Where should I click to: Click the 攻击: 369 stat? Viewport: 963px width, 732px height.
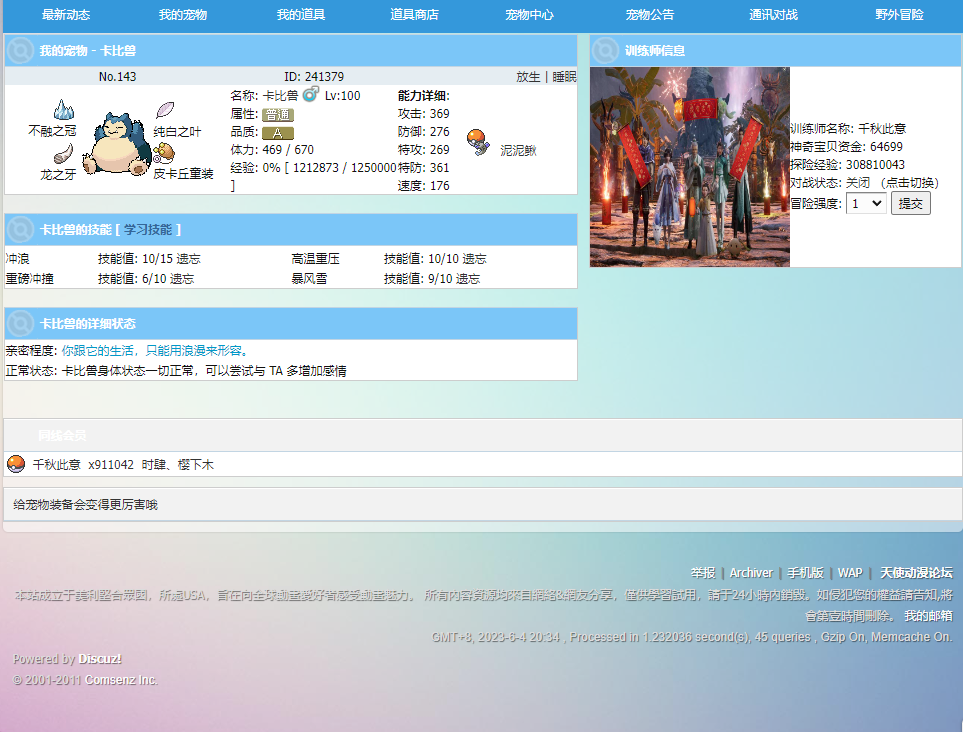click(x=423, y=114)
